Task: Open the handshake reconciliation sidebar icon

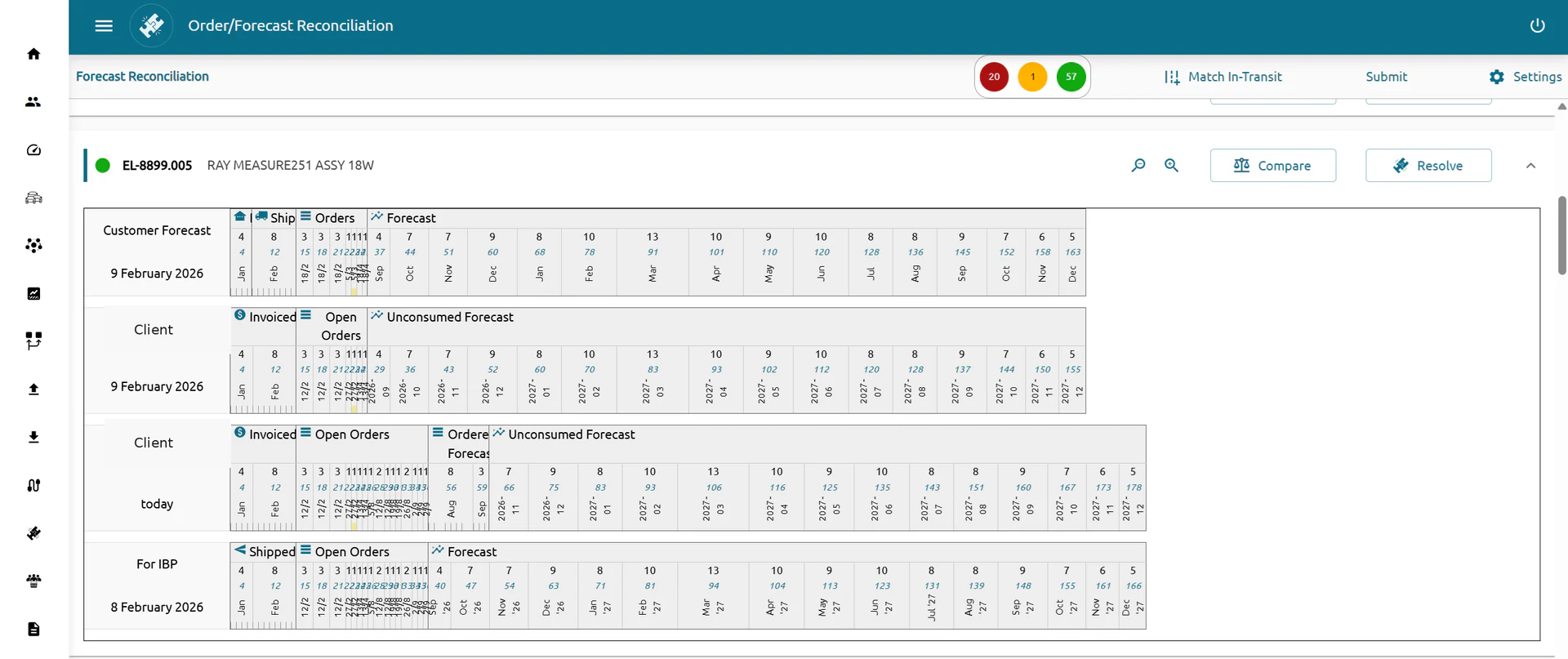Action: coord(33,533)
